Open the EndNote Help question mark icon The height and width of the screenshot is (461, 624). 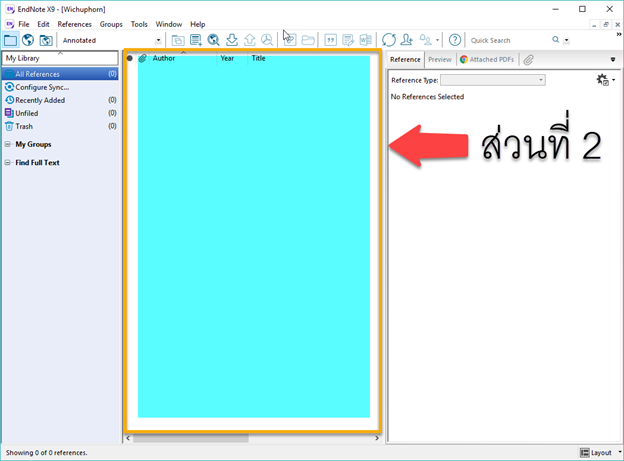coord(455,40)
